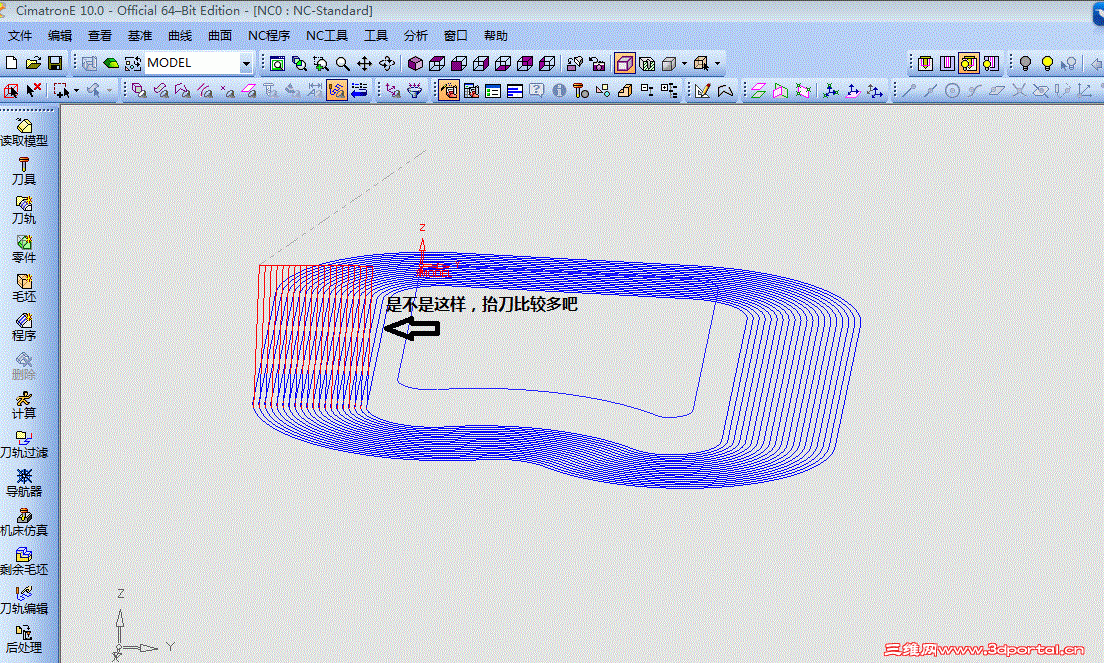Click the green sheet layer icon

pos(111,63)
